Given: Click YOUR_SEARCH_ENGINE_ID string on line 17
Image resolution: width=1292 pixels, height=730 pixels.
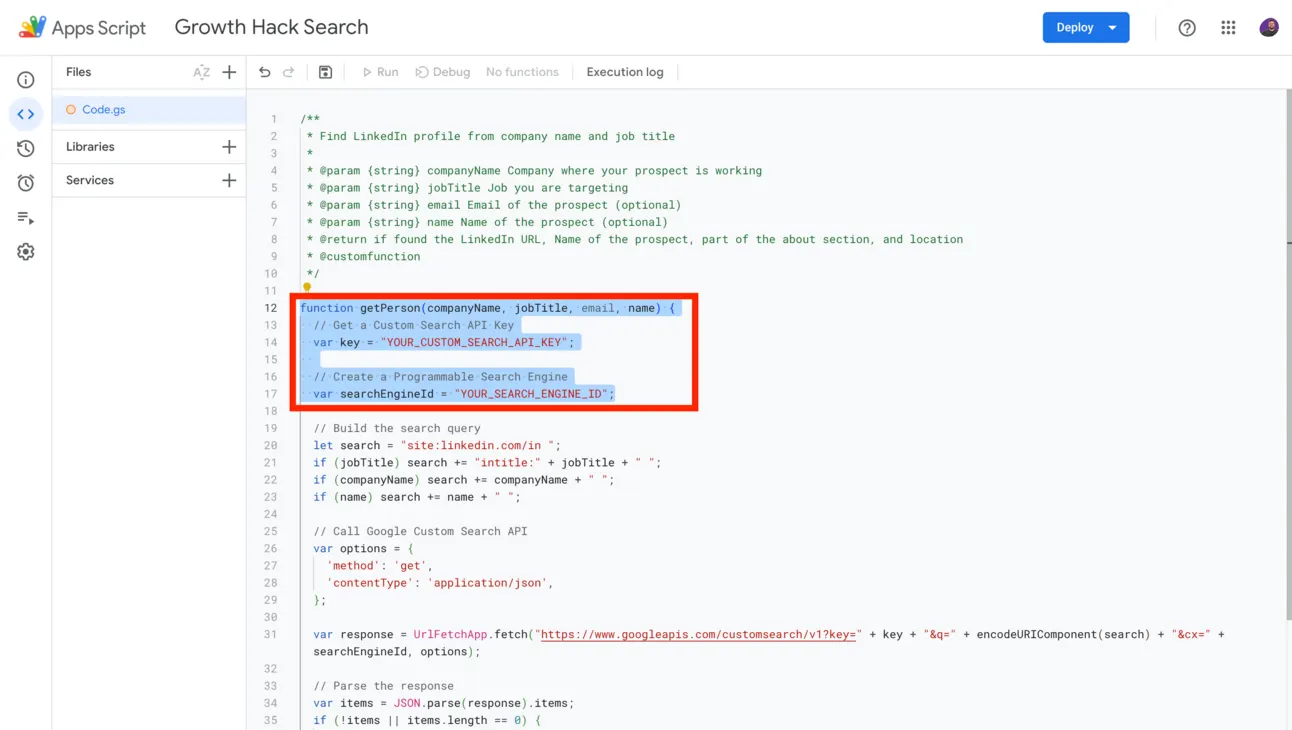Looking at the screenshot, I should (x=531, y=394).
